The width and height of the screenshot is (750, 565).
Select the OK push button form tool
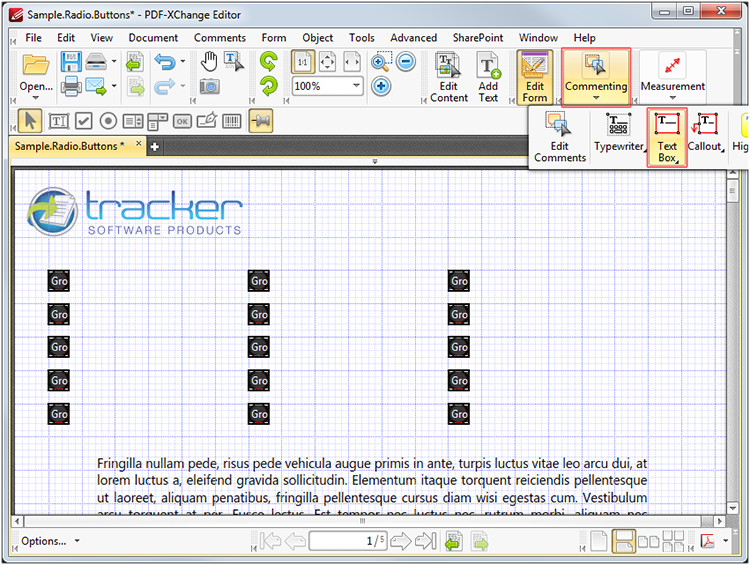point(182,121)
